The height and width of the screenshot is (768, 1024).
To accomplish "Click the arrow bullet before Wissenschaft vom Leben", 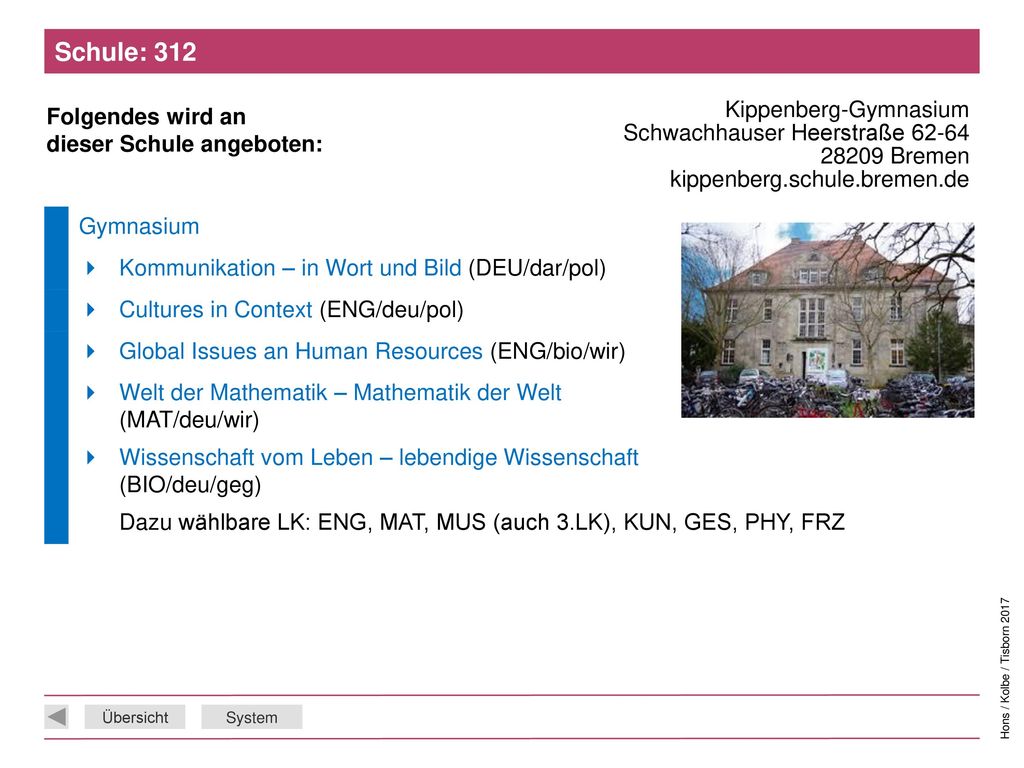I will [91, 458].
